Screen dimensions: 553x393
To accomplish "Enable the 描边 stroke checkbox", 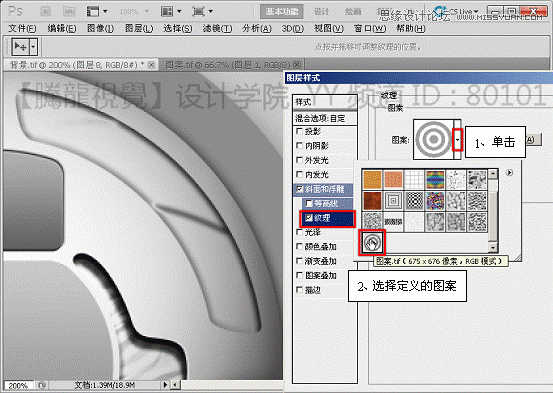I will (299, 290).
